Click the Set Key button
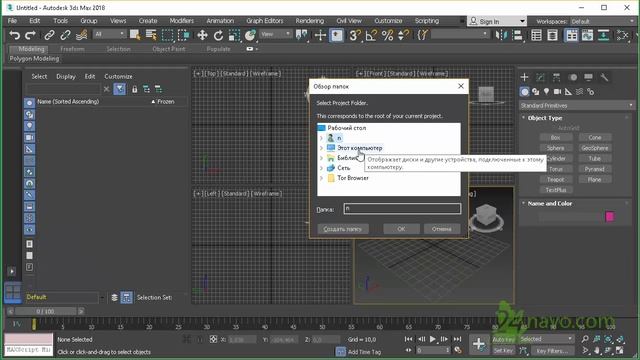This screenshot has width=640, height=360. (503, 351)
